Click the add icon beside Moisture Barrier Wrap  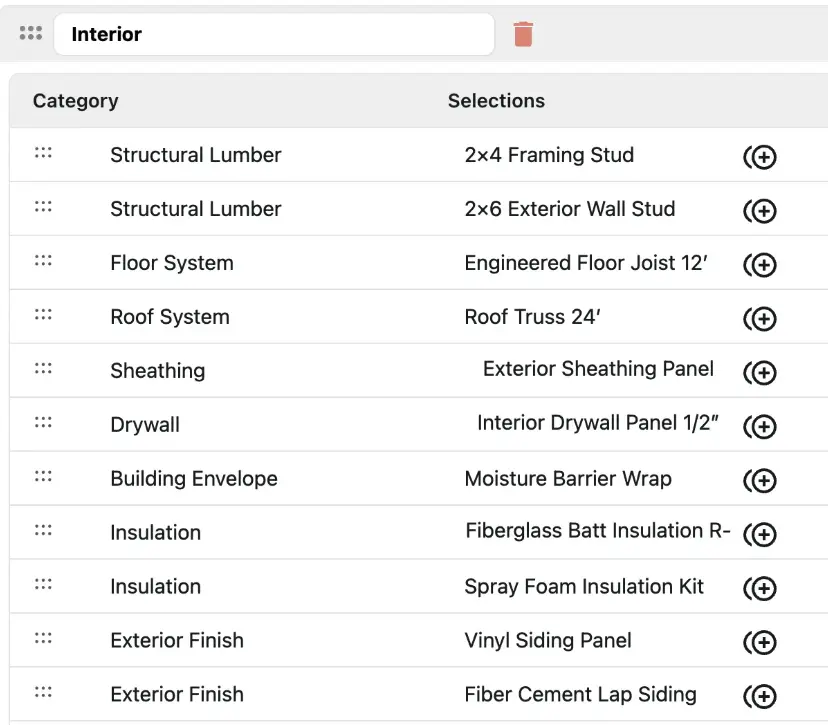click(761, 481)
